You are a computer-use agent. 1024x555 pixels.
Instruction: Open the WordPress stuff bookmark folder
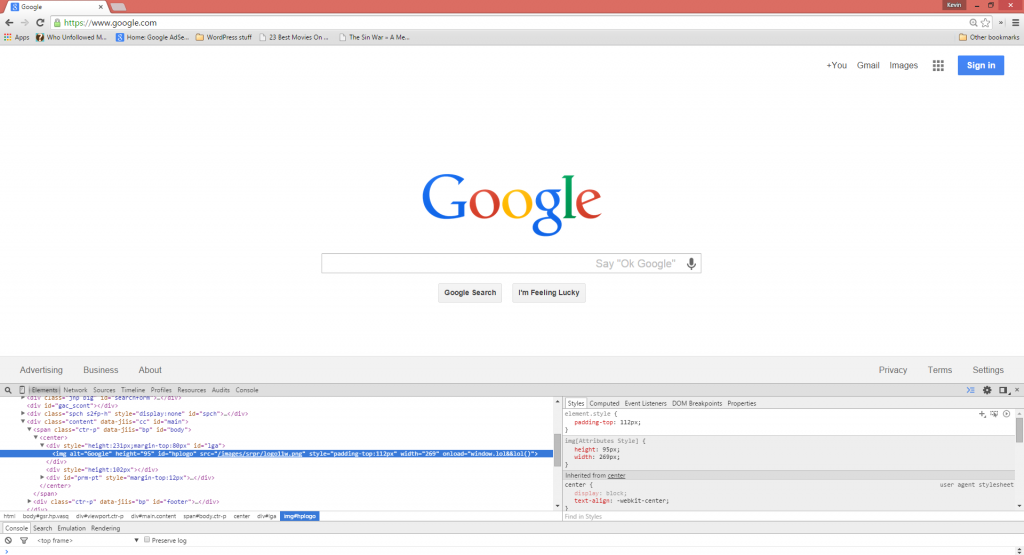[x=223, y=37]
